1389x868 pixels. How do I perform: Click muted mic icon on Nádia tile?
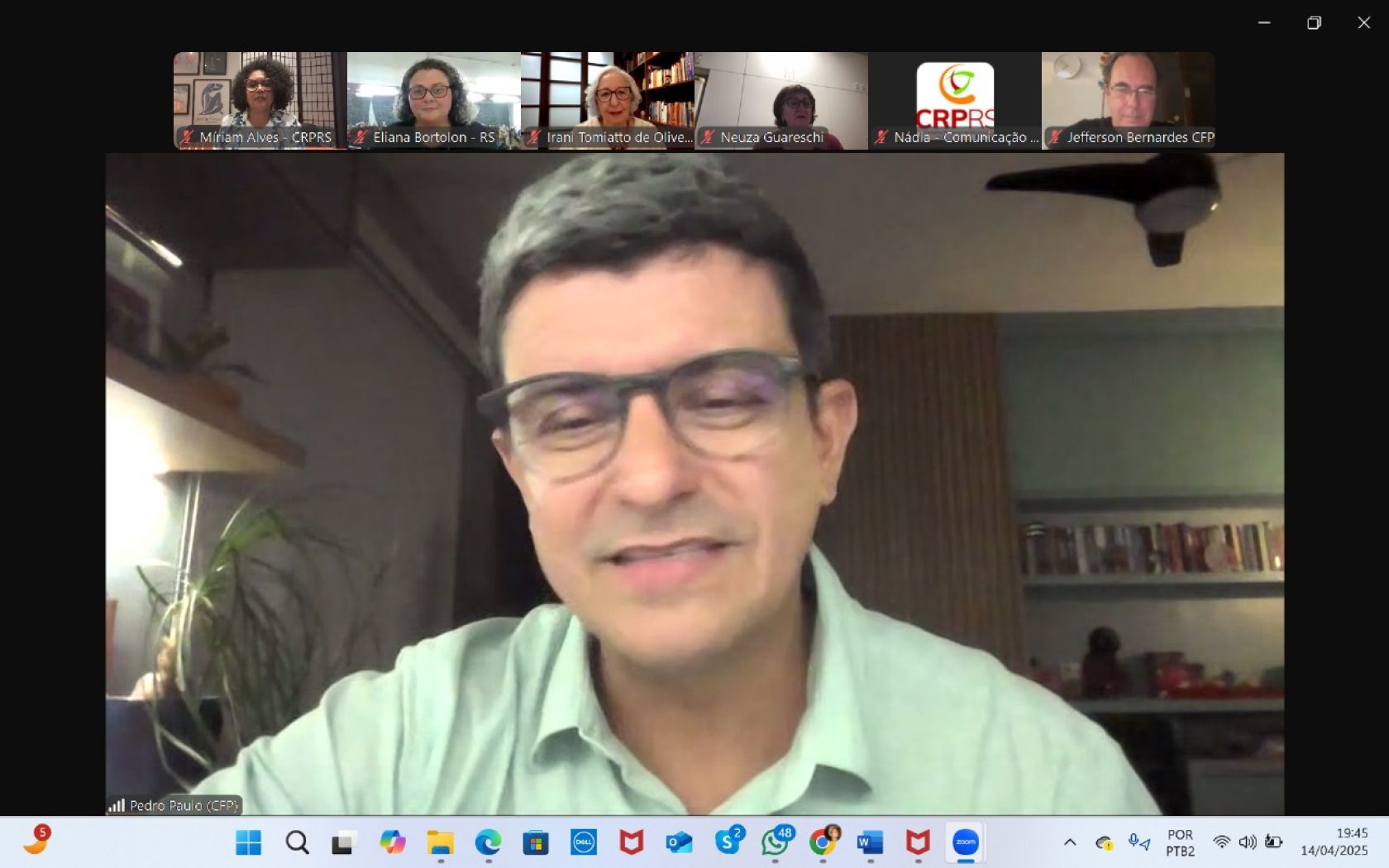click(881, 137)
